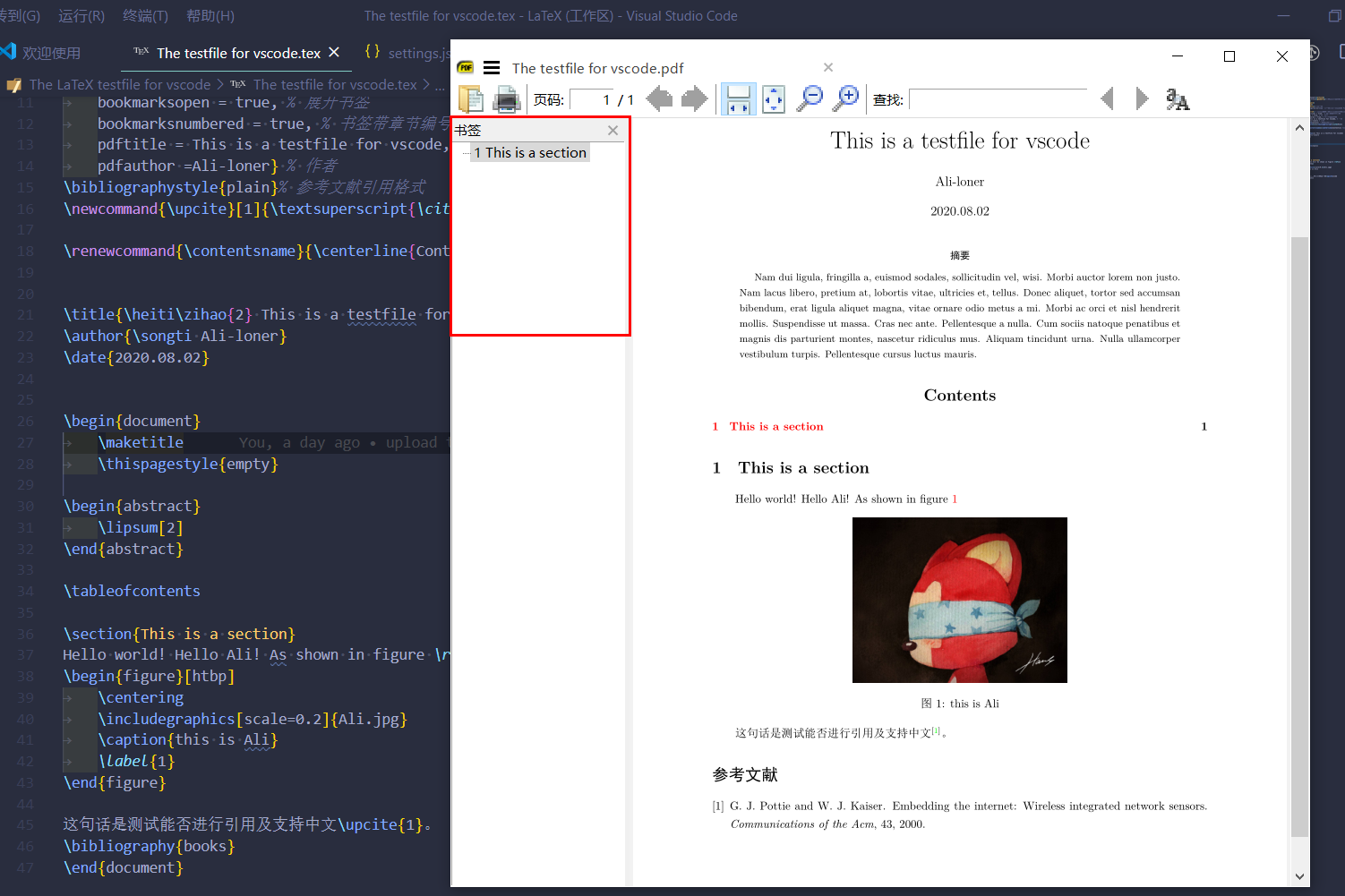The width and height of the screenshot is (1345, 896).
Task: Click the open file icon in the PDF viewer
Action: tap(469, 98)
